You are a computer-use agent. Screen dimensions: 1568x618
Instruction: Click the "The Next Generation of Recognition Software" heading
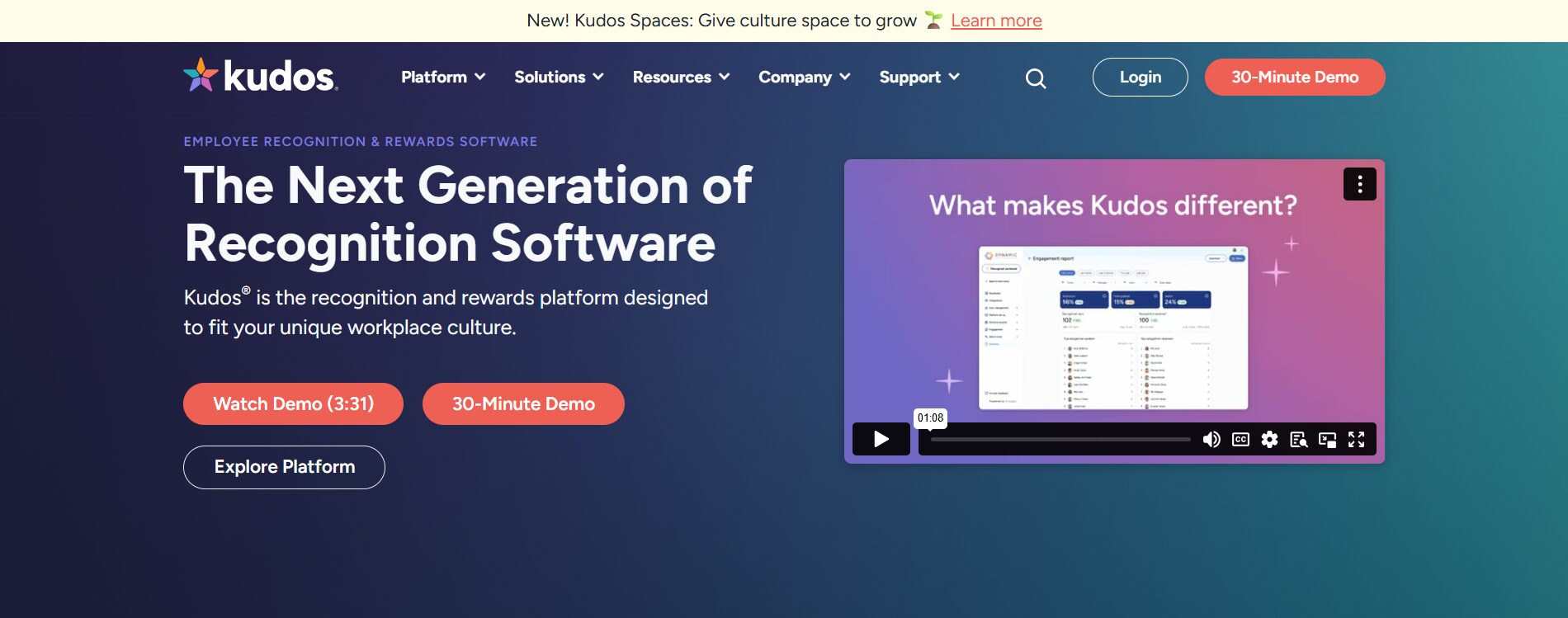tap(468, 214)
